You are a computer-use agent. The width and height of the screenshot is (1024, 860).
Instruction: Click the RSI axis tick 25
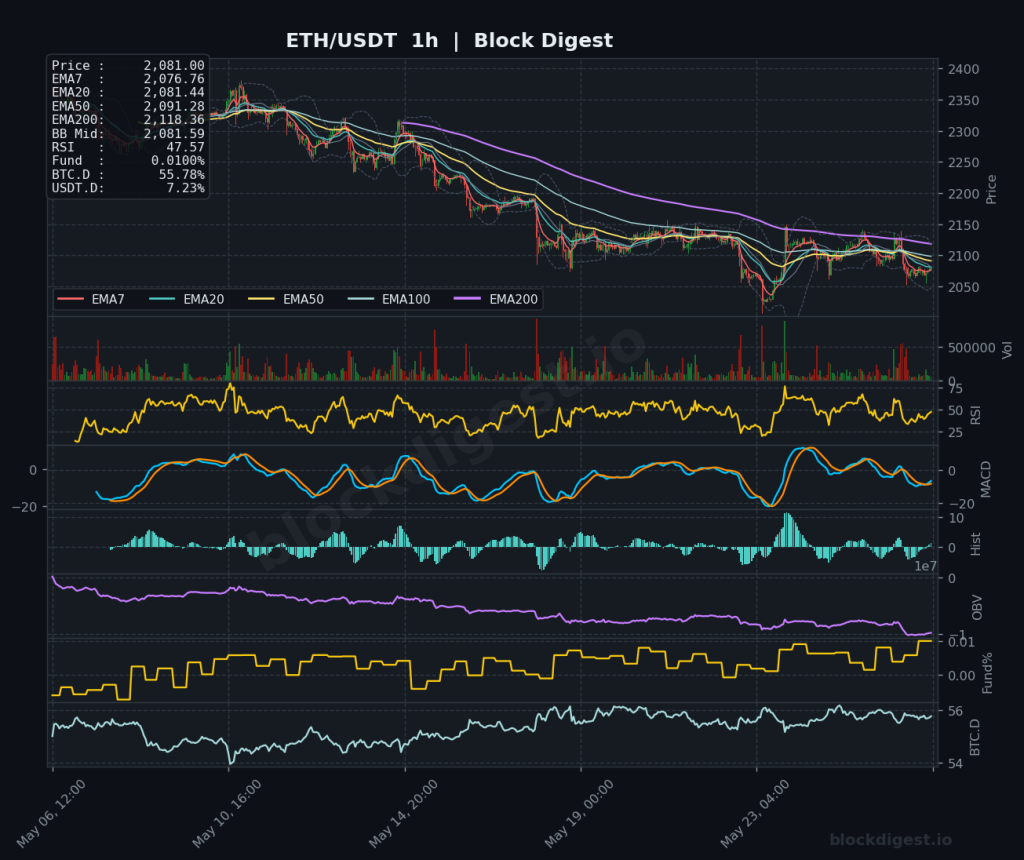955,432
